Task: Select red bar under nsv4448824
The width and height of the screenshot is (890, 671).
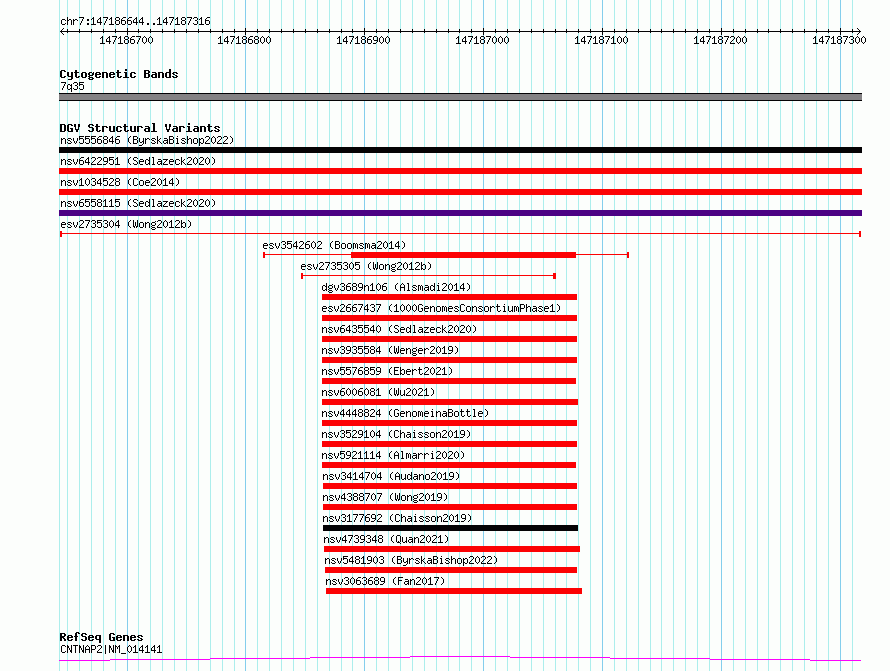Action: coord(449,423)
